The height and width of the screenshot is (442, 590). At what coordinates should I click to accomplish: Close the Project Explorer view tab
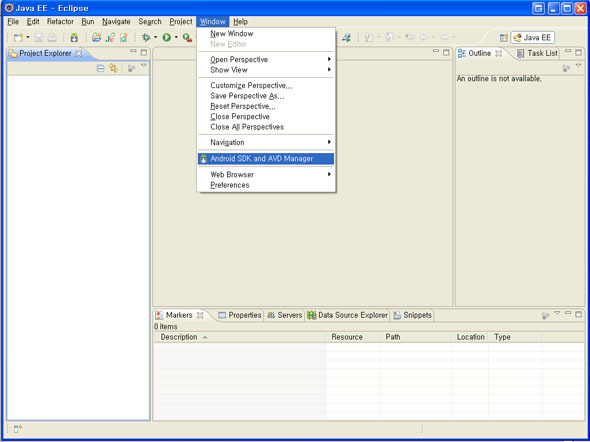79,53
